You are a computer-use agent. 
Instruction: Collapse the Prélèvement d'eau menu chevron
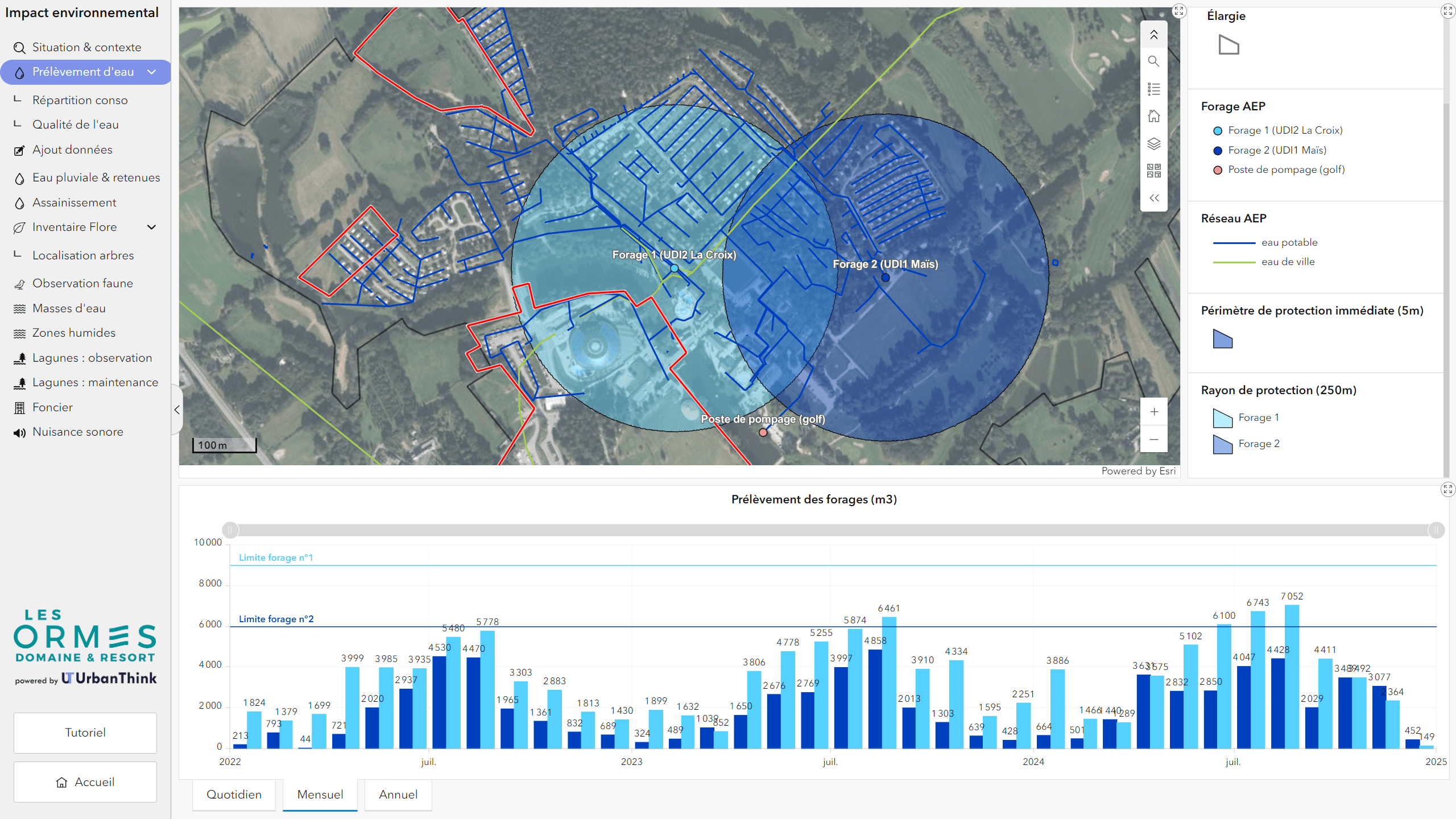151,72
